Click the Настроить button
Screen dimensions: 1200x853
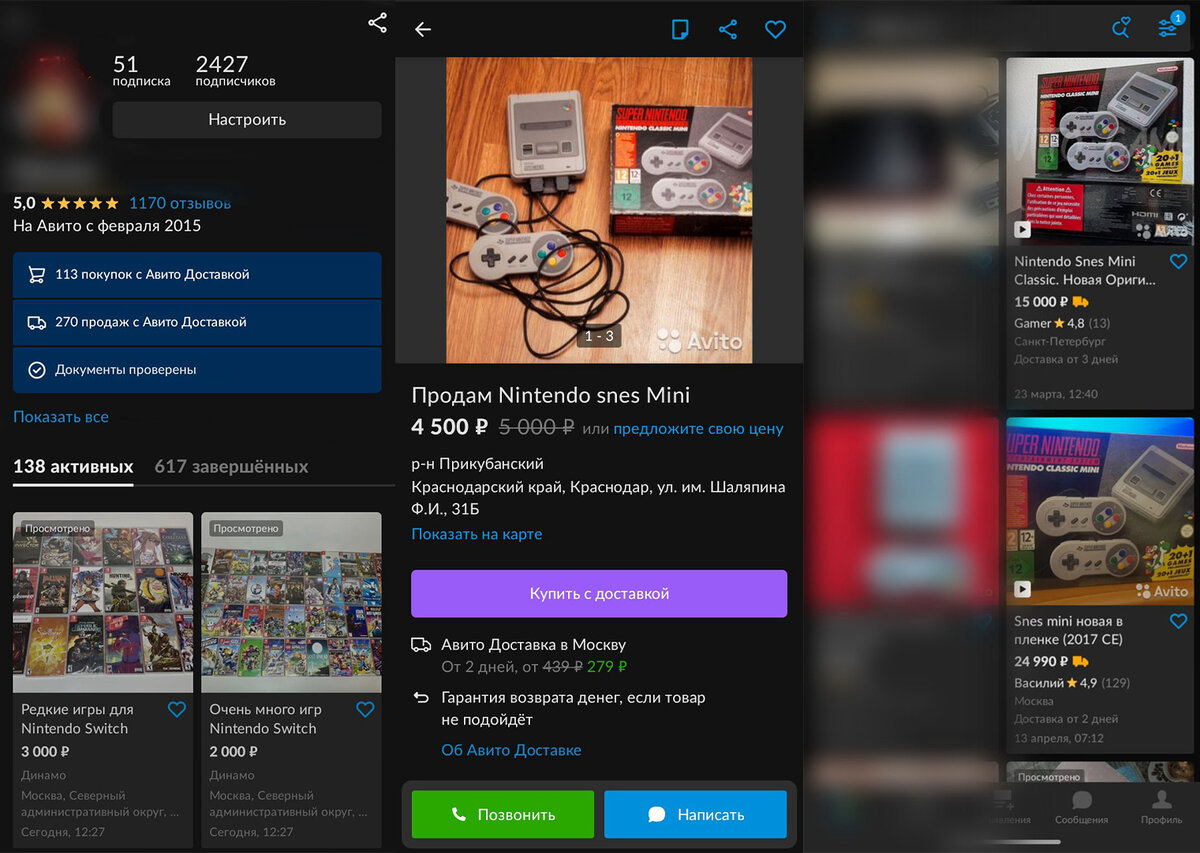click(x=247, y=120)
